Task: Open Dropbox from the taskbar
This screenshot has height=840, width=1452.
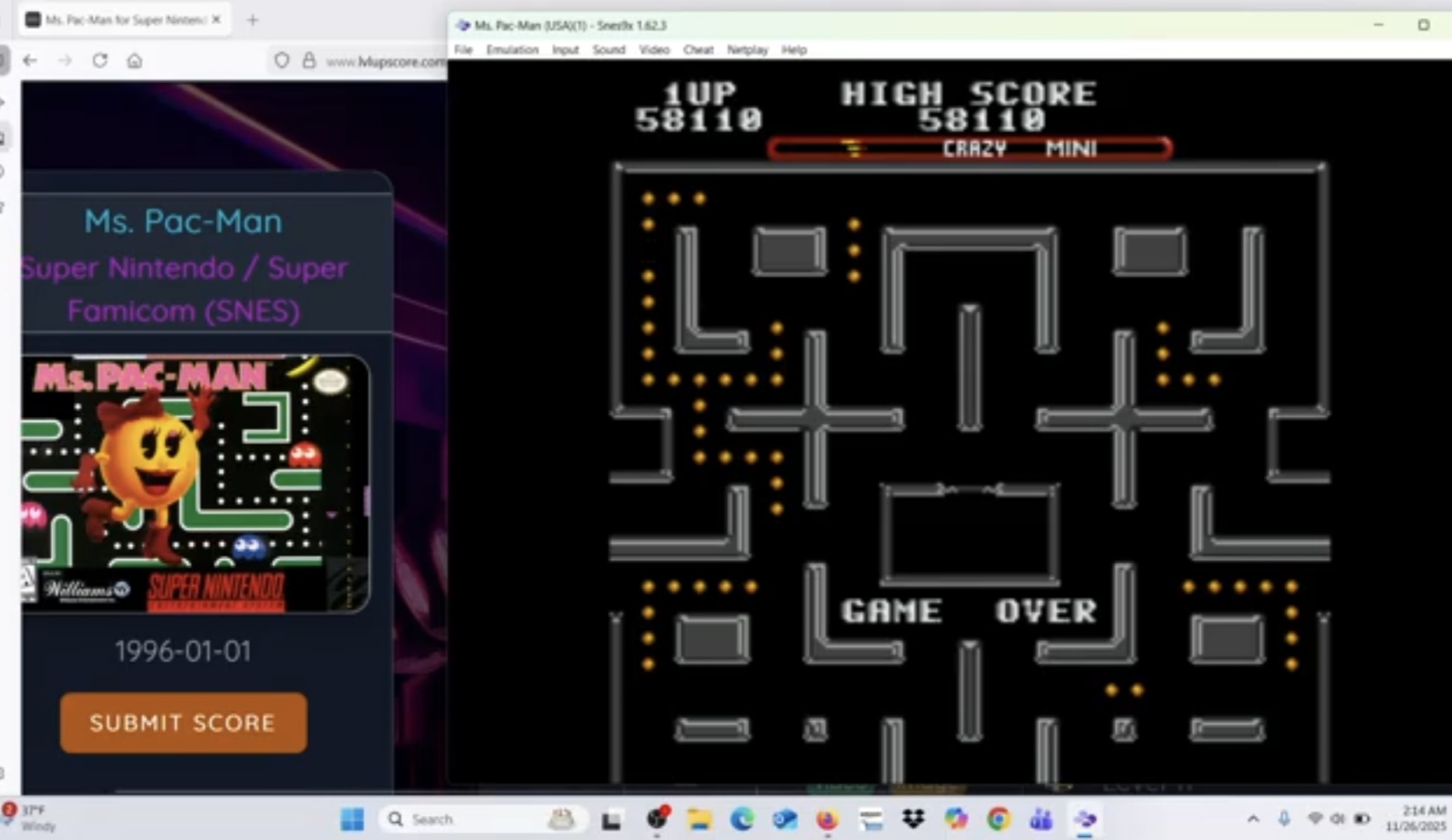Action: tap(913, 819)
